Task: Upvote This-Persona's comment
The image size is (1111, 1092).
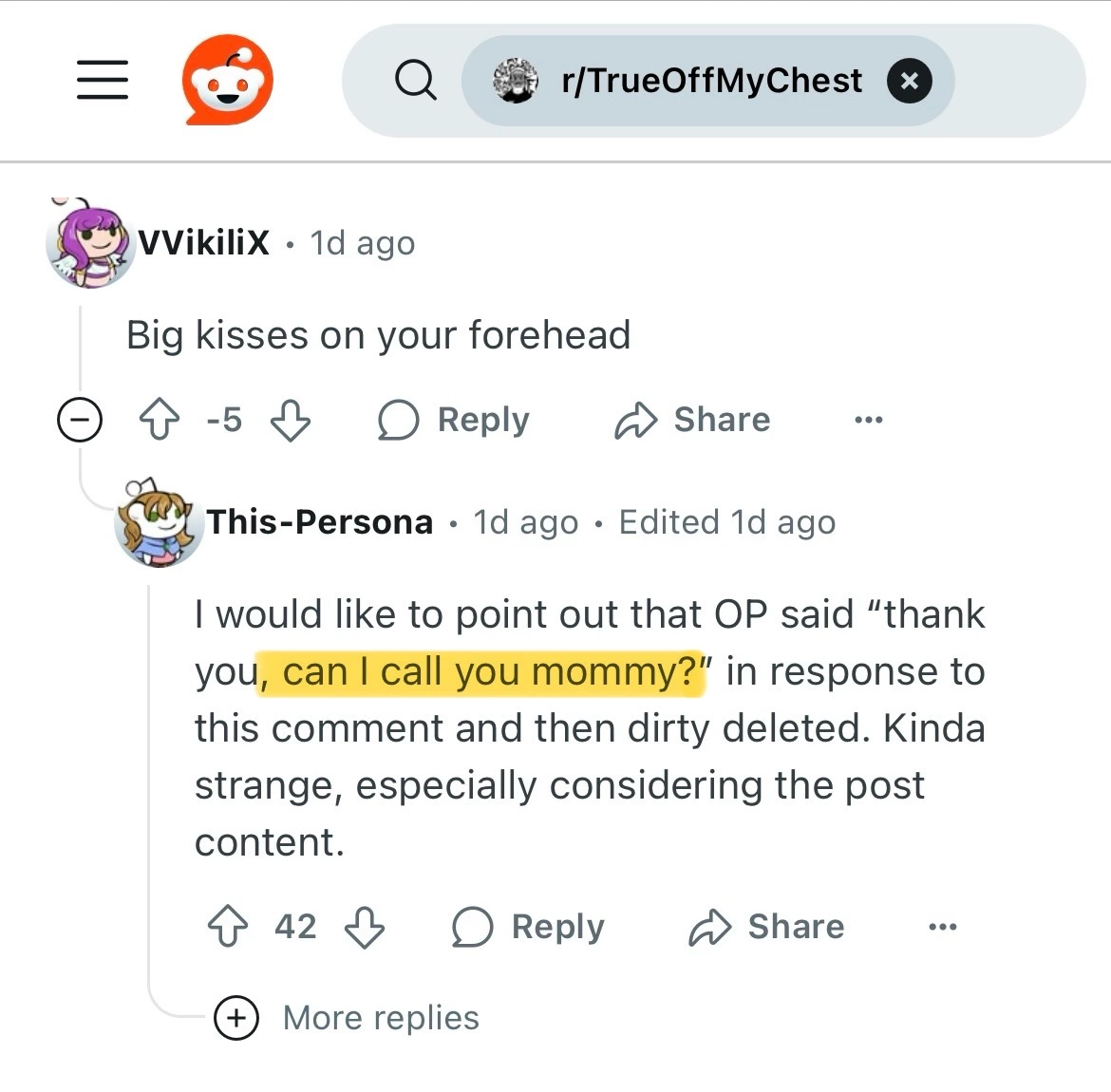Action: tap(228, 926)
